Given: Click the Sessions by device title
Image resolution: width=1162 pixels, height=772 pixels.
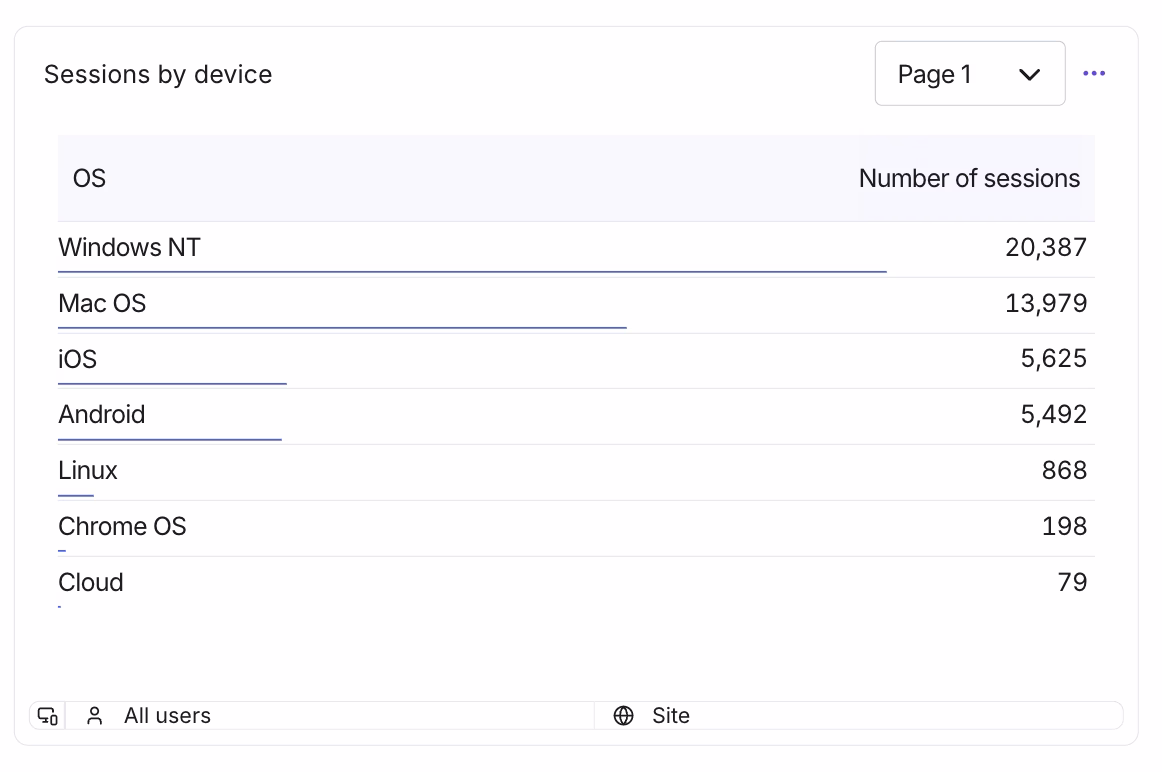Looking at the screenshot, I should [x=158, y=75].
